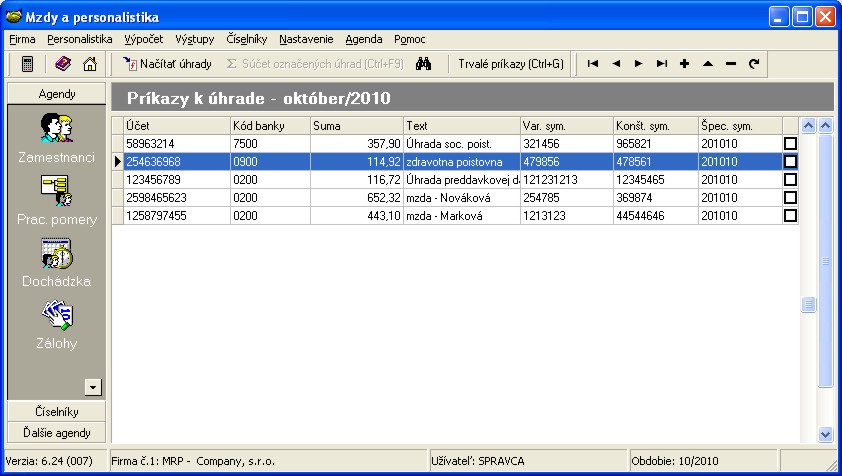Image resolution: width=842 pixels, height=476 pixels.
Task: Click the Kód banky column header
Action: pyautogui.click(x=270, y=126)
